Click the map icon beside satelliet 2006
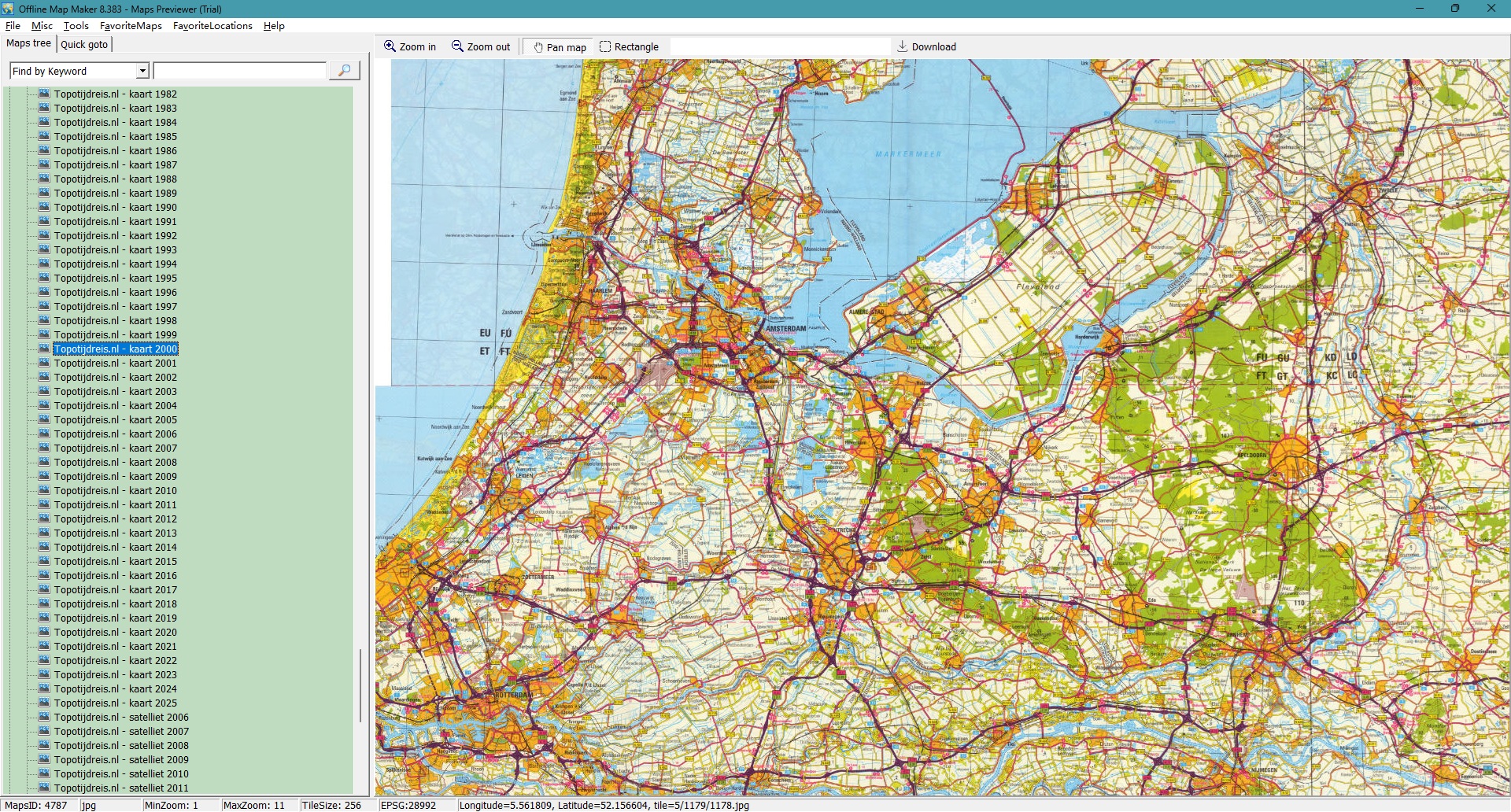Viewport: 1511px width, 812px height. [x=44, y=717]
